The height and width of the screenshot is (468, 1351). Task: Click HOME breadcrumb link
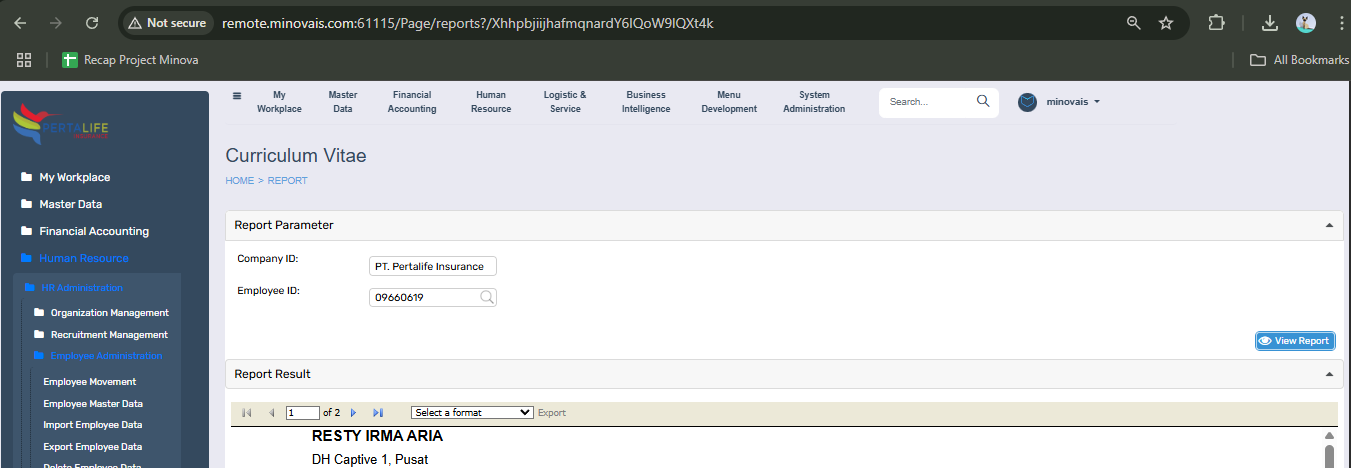[x=240, y=181]
